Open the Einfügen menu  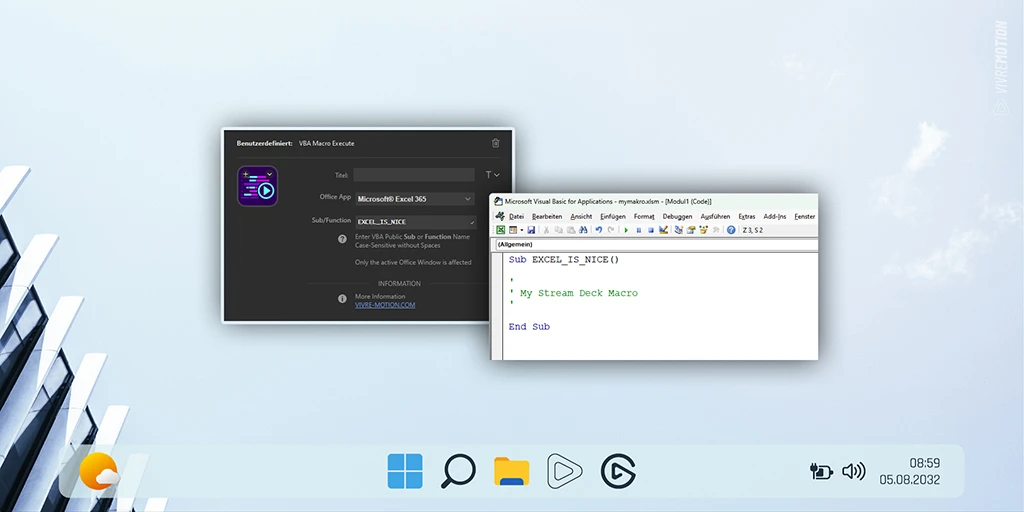[612, 216]
